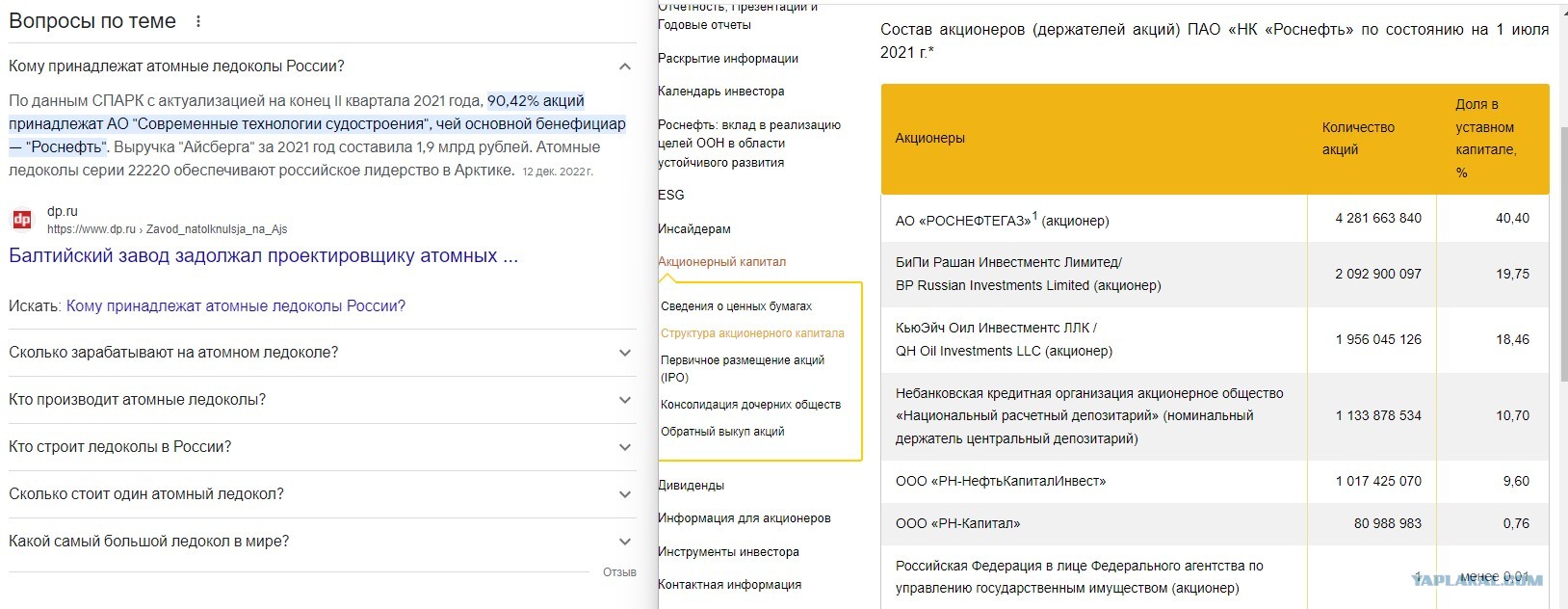Screen dimensions: 1568x609
Task: Click the value 80 988 983
Action: click(1388, 524)
